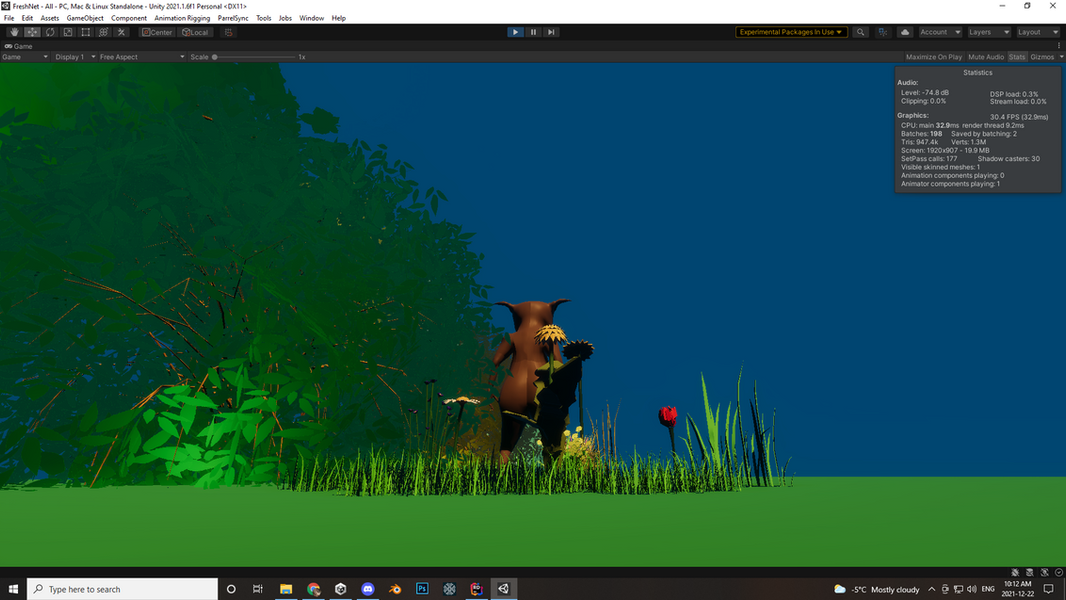
Task: Open Collaborate via the blue toolbar icon
Action: pos(882,32)
